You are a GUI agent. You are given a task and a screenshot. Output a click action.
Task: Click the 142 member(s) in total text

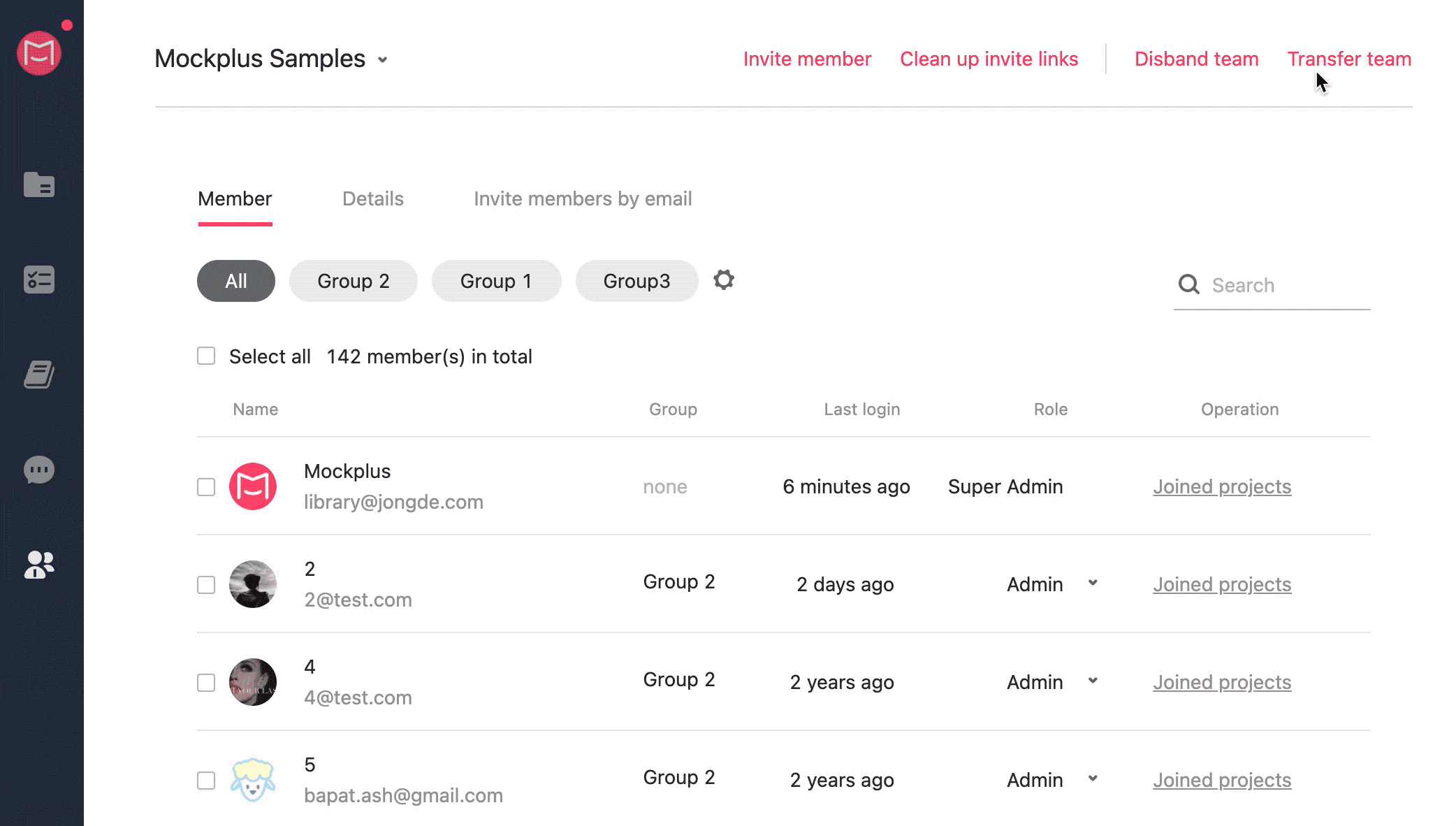coord(429,356)
